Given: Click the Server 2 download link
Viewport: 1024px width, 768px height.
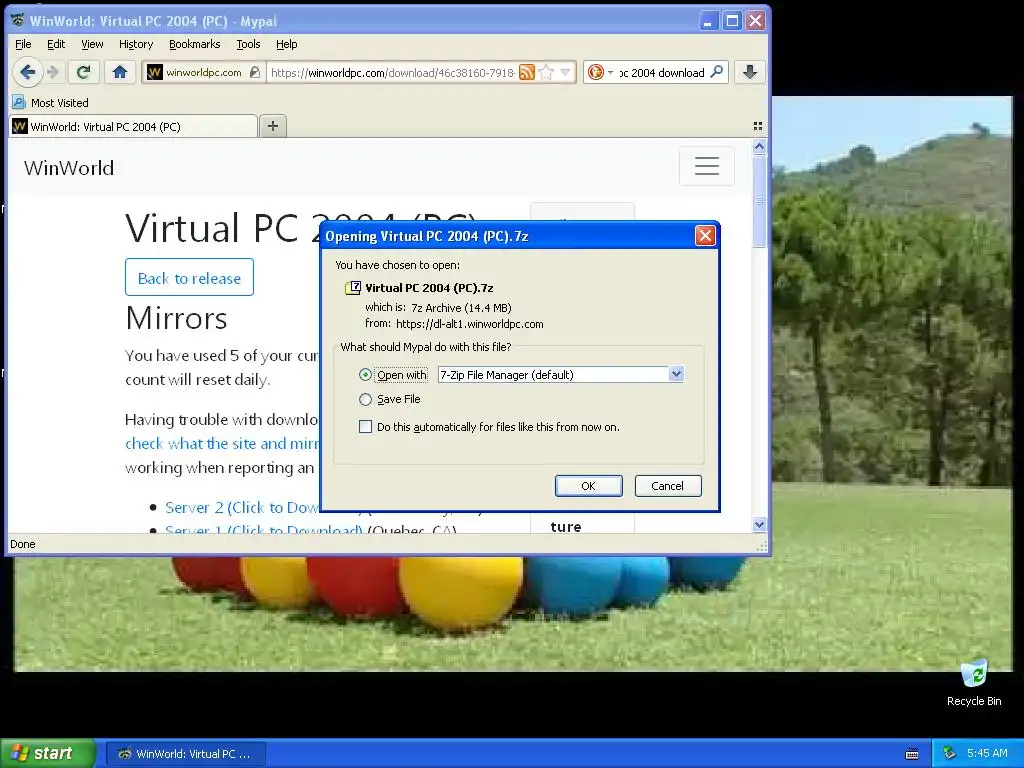Looking at the screenshot, I should click(x=242, y=507).
